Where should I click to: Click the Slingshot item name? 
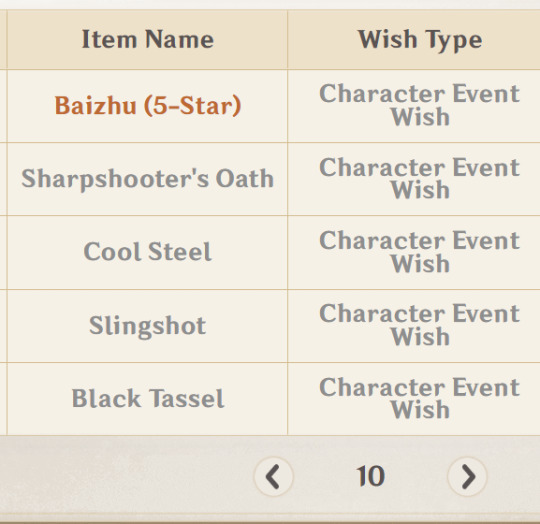click(x=148, y=325)
